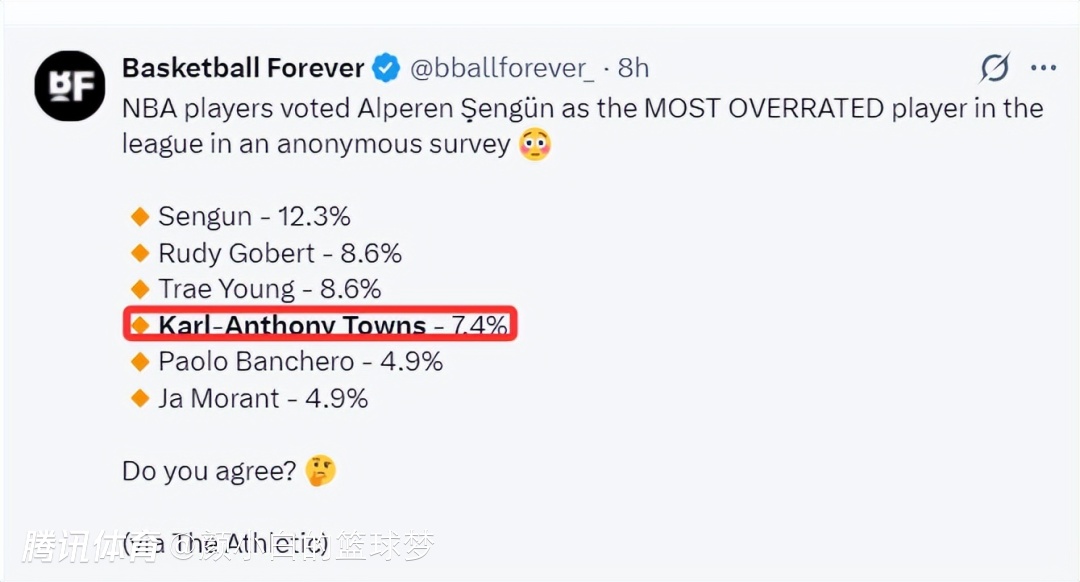Image resolution: width=1080 pixels, height=582 pixels.
Task: Click the highlighted Karl-Anthony Towns line
Action: pos(320,324)
